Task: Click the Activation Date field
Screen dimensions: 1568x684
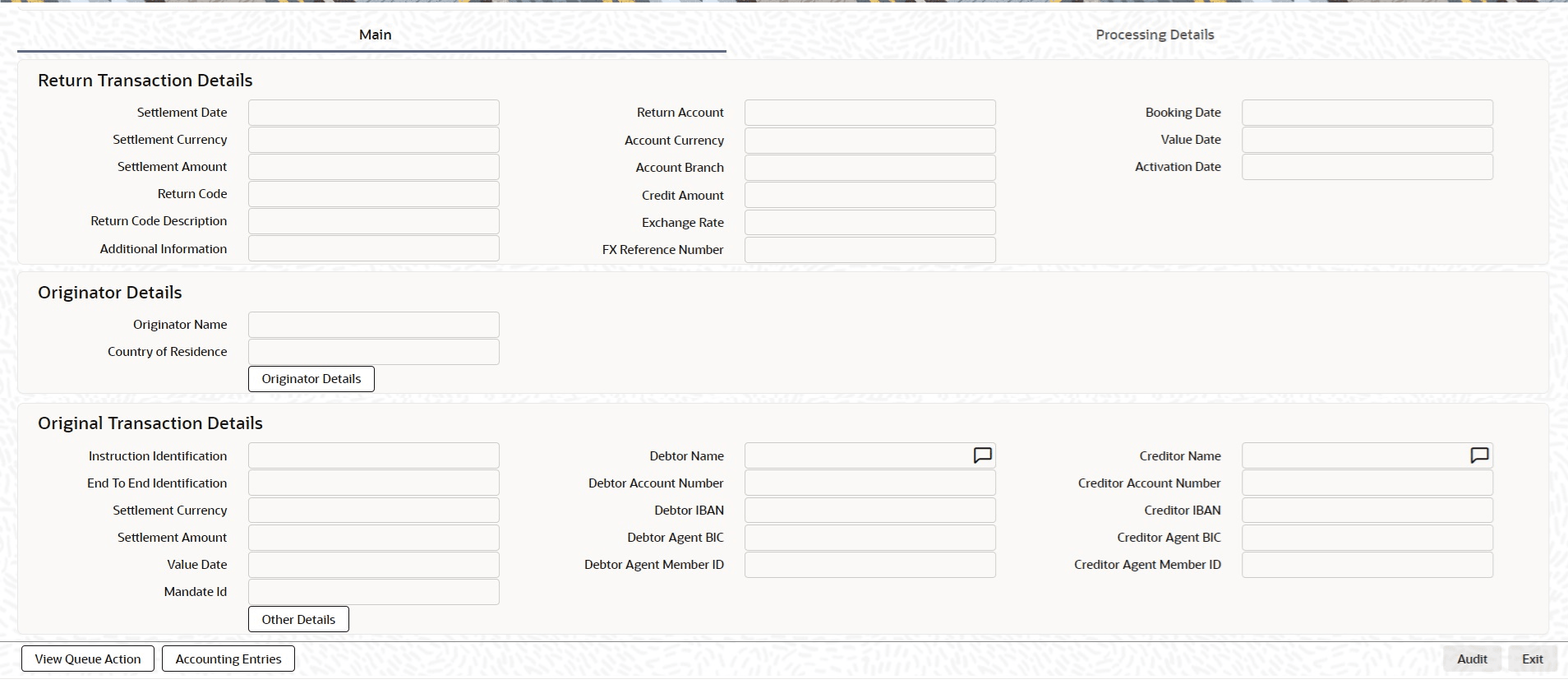Action: pos(1367,167)
